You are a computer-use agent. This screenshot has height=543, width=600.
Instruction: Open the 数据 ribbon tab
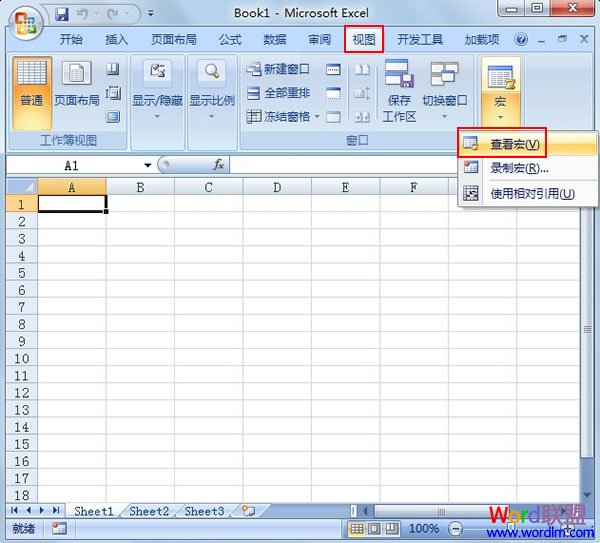tap(275, 39)
